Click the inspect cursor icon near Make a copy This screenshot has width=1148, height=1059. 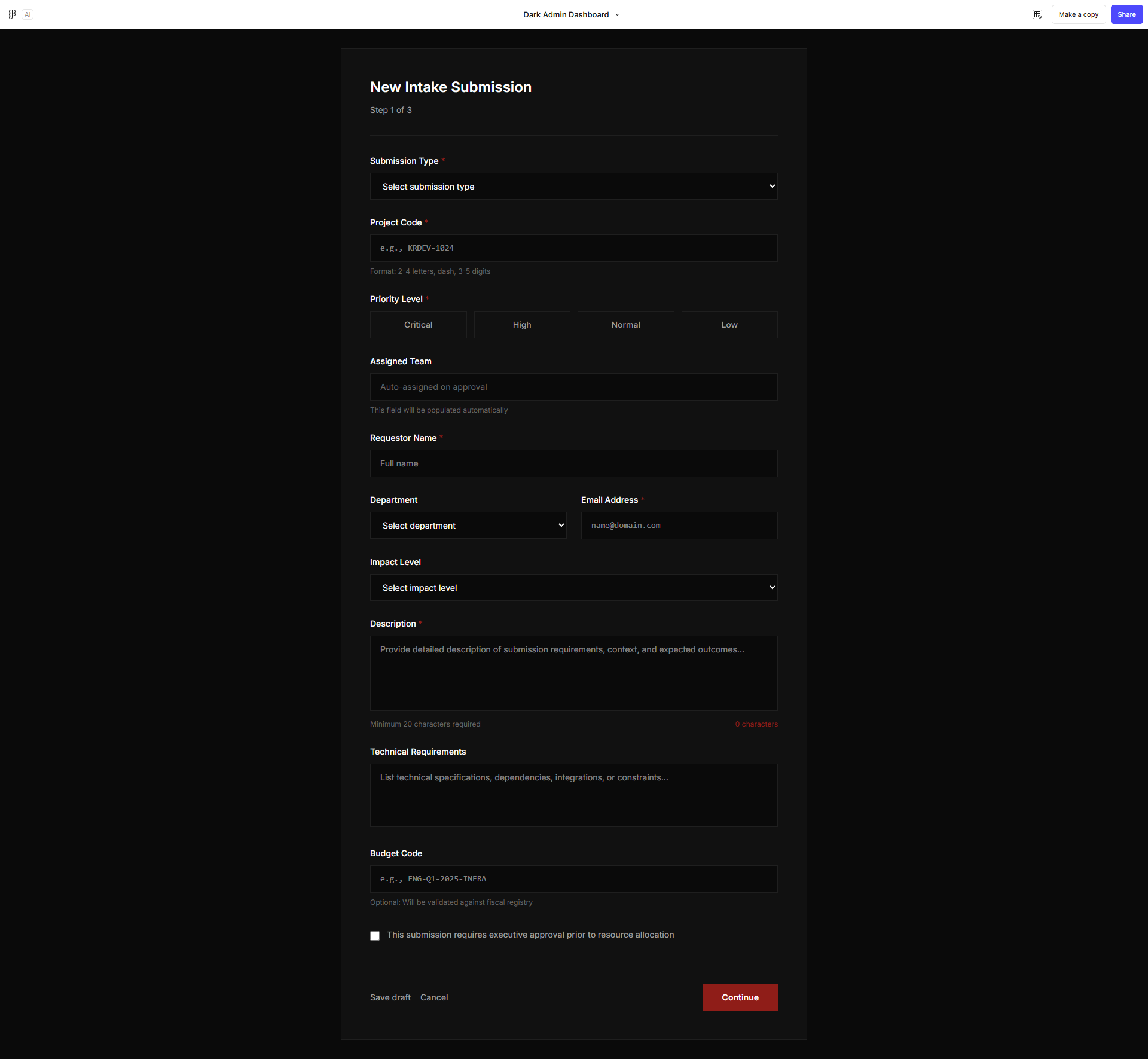tap(1037, 14)
